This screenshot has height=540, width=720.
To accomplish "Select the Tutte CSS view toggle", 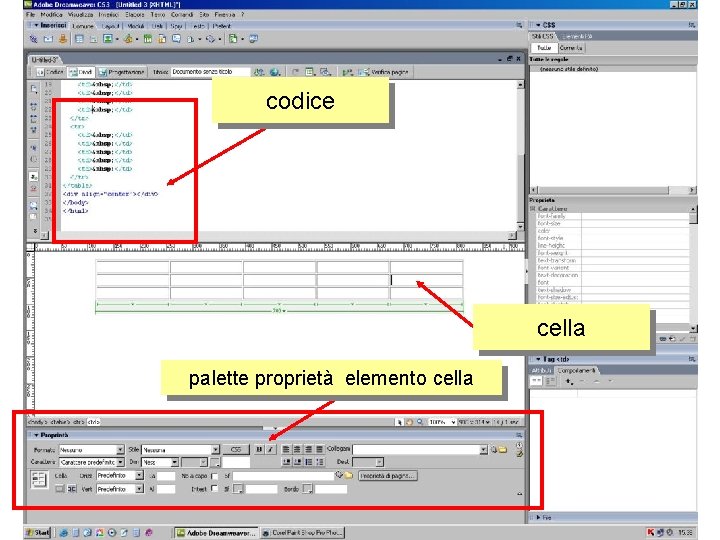I will pos(544,48).
